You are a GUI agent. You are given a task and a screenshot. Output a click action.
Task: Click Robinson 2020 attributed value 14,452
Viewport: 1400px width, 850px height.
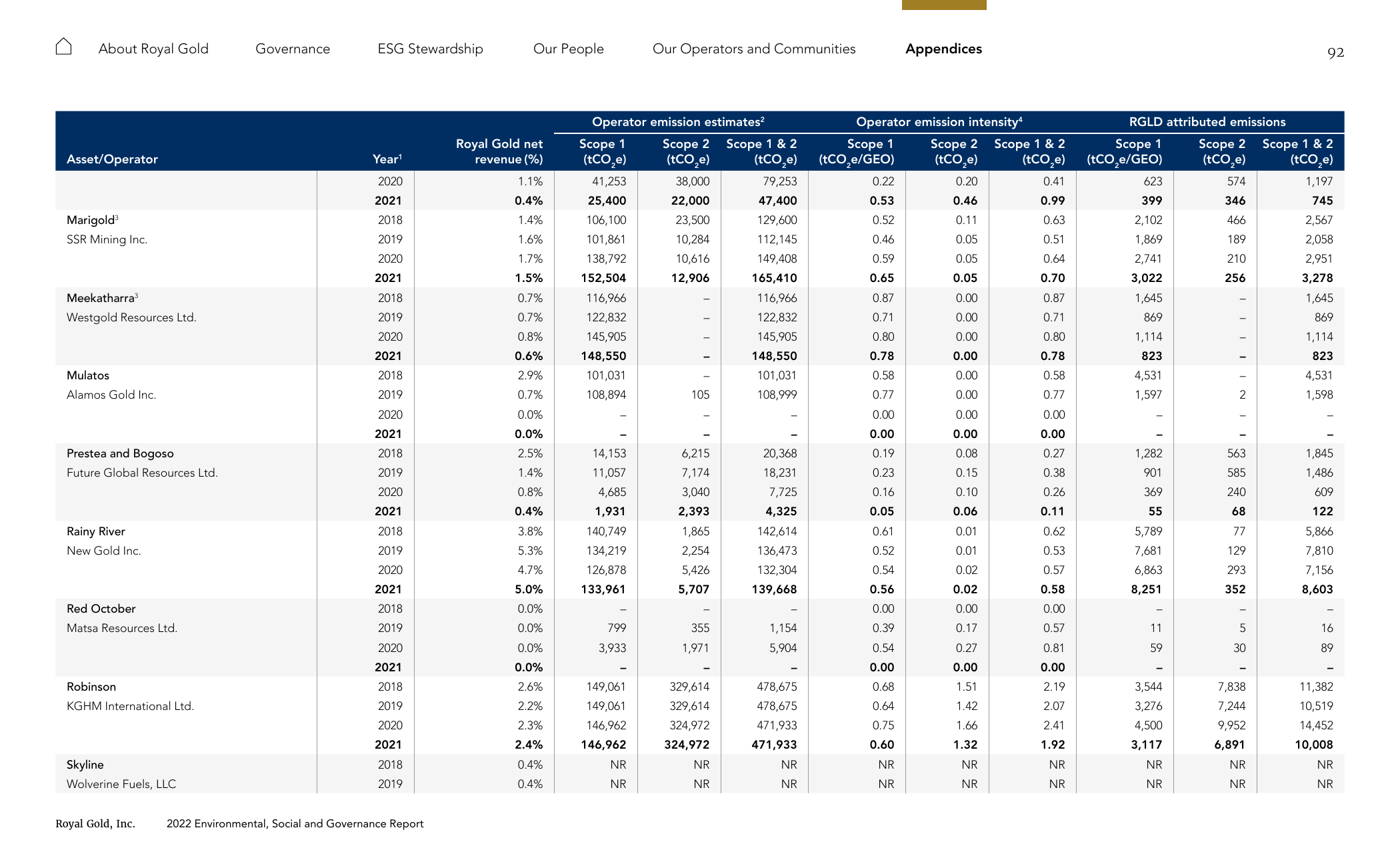click(x=1316, y=725)
